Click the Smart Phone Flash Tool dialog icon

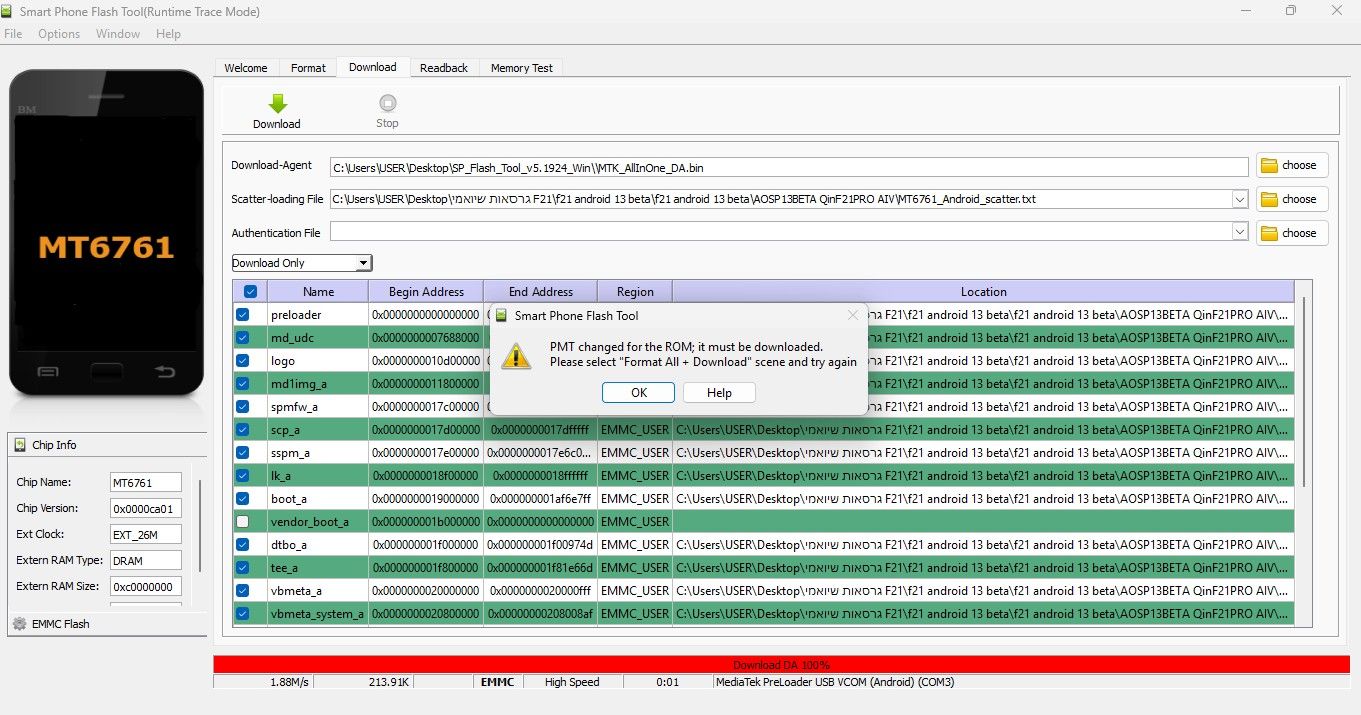[x=502, y=315]
